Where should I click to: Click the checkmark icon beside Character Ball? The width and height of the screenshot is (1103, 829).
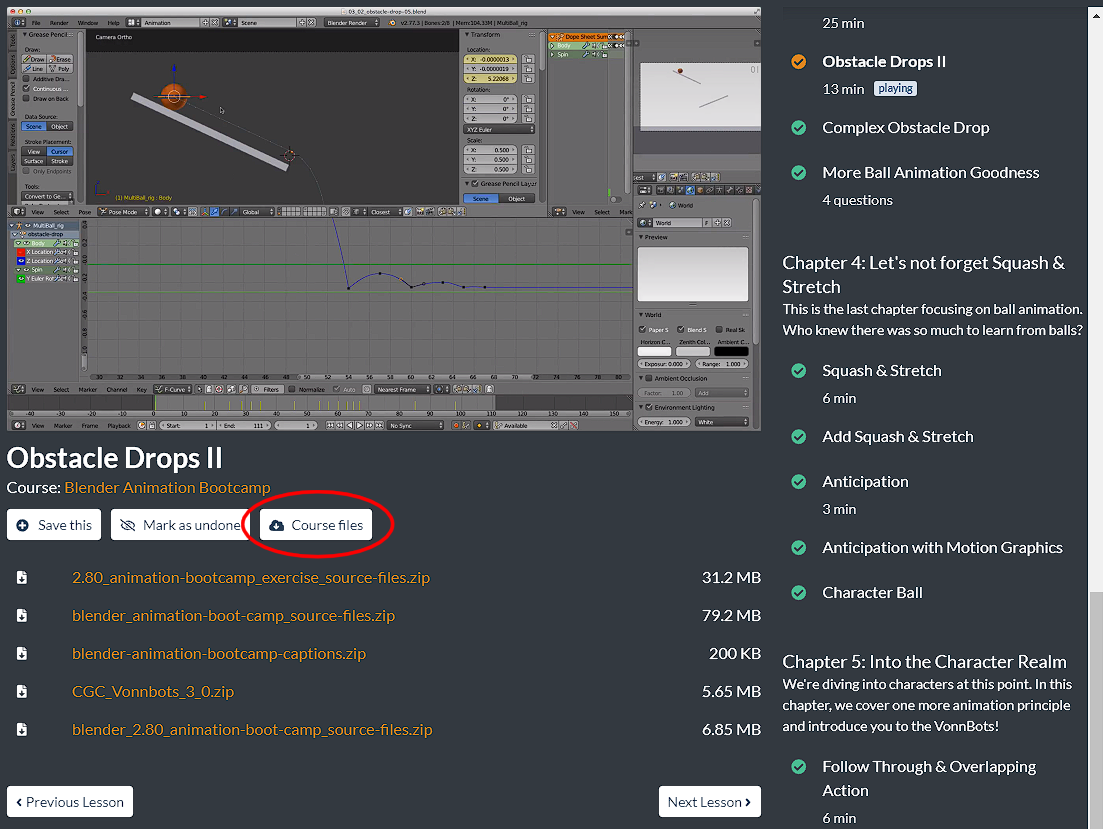(798, 593)
